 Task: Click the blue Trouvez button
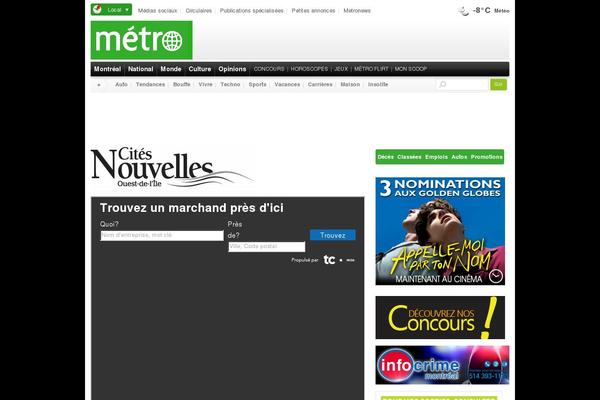[x=333, y=235]
